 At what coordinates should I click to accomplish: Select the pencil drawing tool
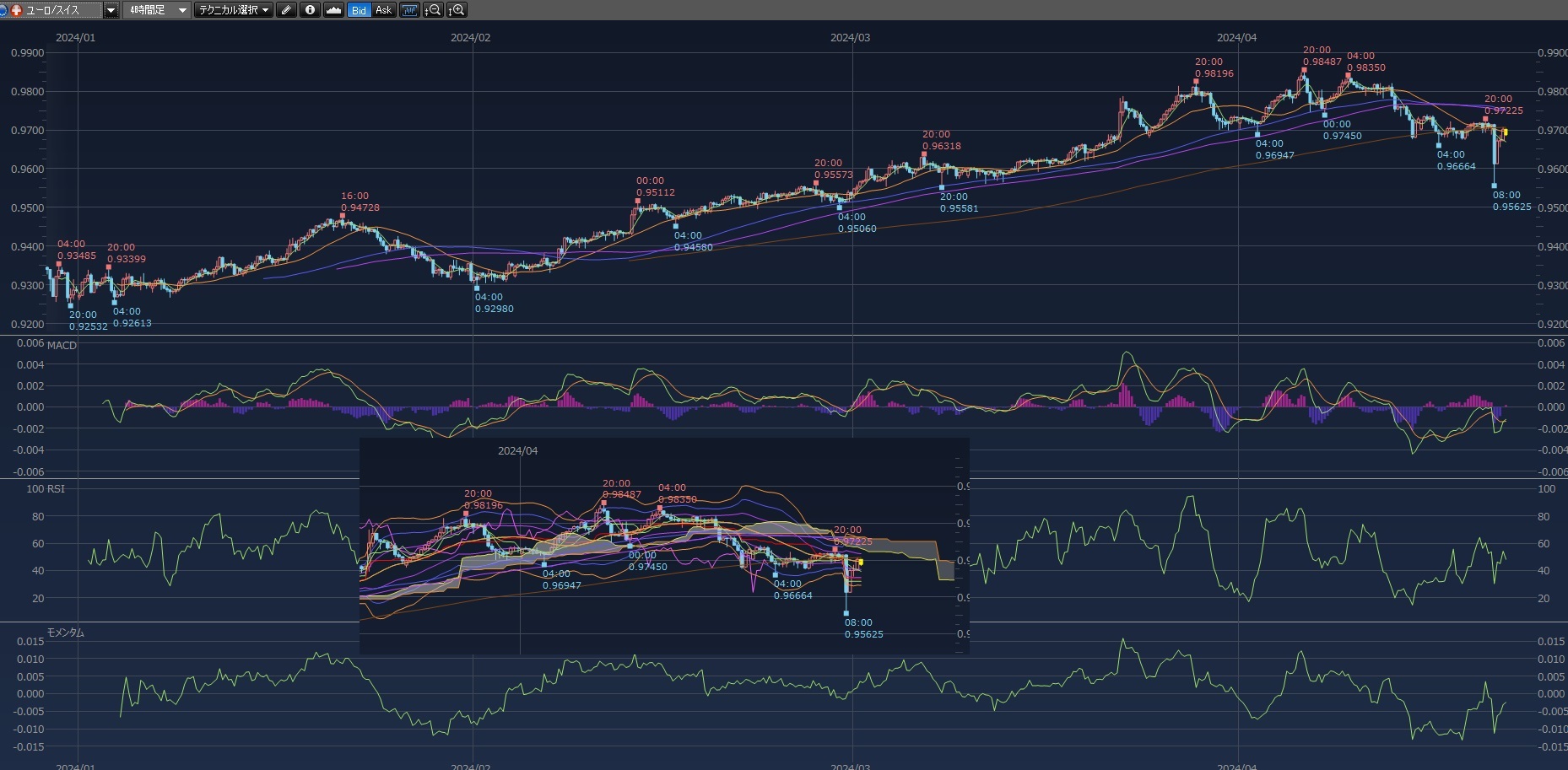286,10
